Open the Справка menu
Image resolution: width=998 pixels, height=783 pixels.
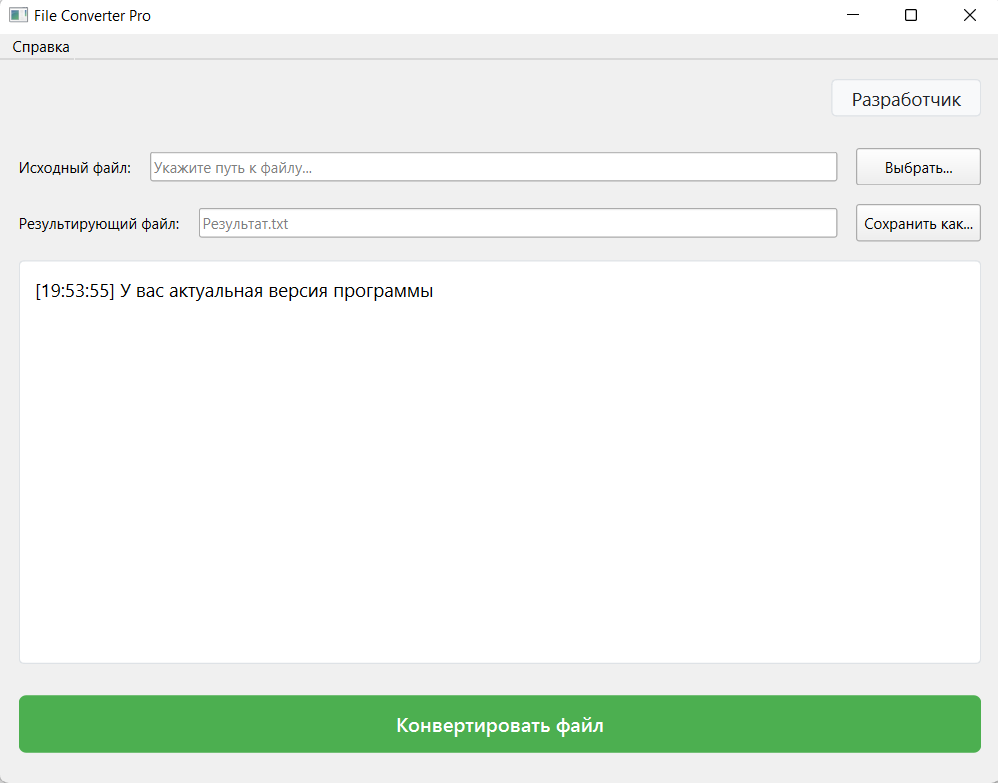(41, 47)
